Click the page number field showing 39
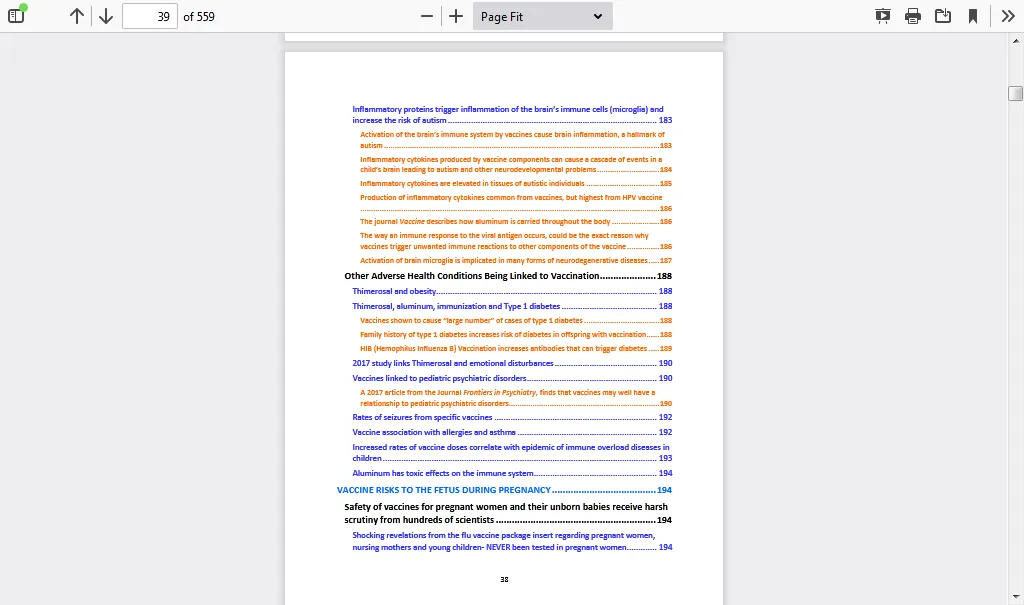Screen dimensions: 1024x605 coord(150,16)
